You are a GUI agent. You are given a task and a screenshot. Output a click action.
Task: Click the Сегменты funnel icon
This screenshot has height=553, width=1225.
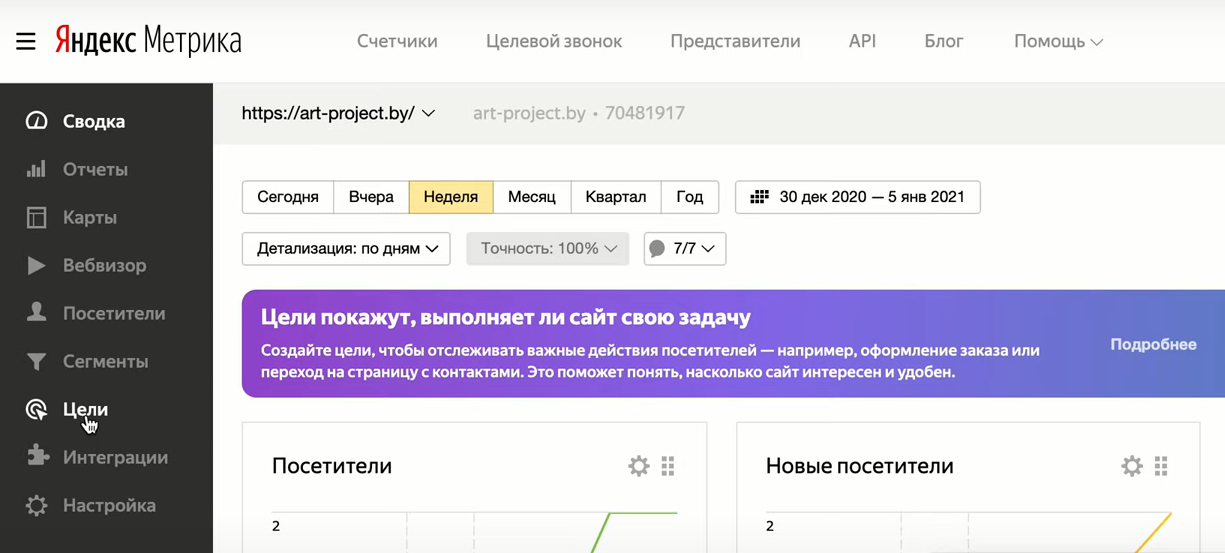(x=37, y=361)
